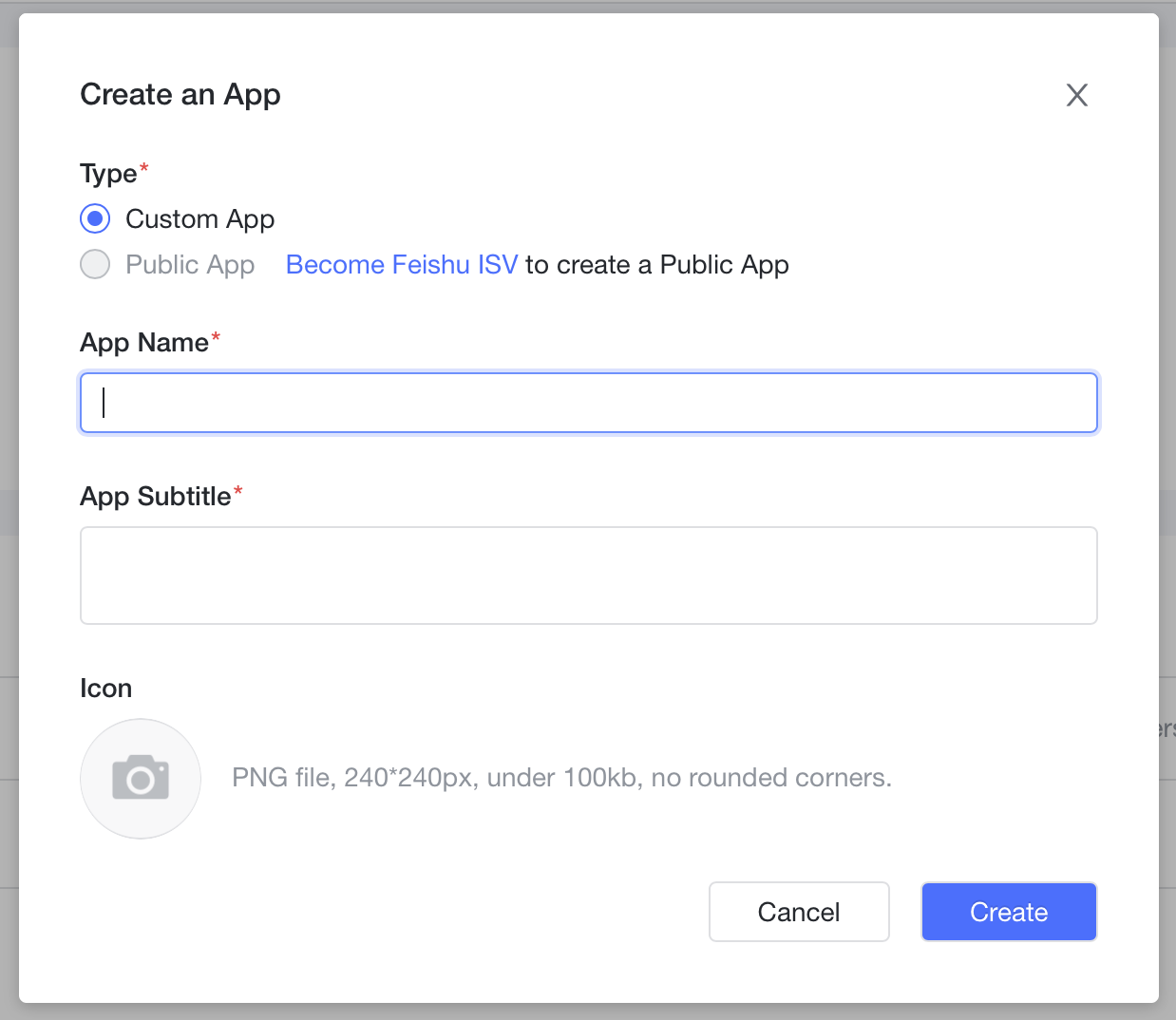Click the Icon section label

tap(105, 689)
